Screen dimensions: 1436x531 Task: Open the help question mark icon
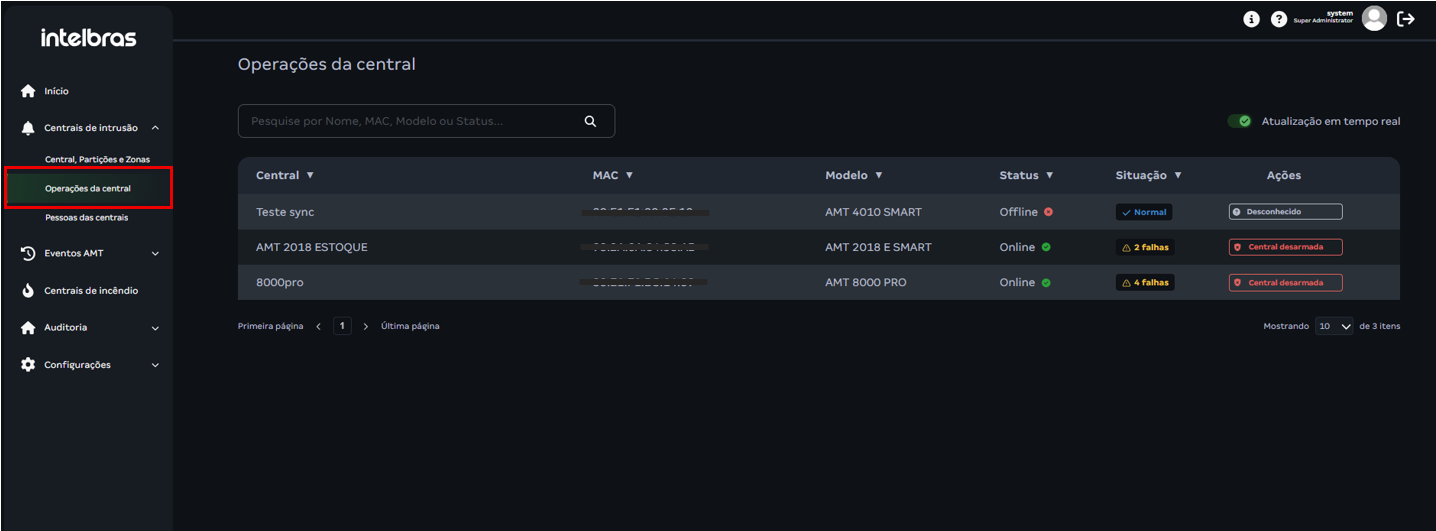[1278, 19]
